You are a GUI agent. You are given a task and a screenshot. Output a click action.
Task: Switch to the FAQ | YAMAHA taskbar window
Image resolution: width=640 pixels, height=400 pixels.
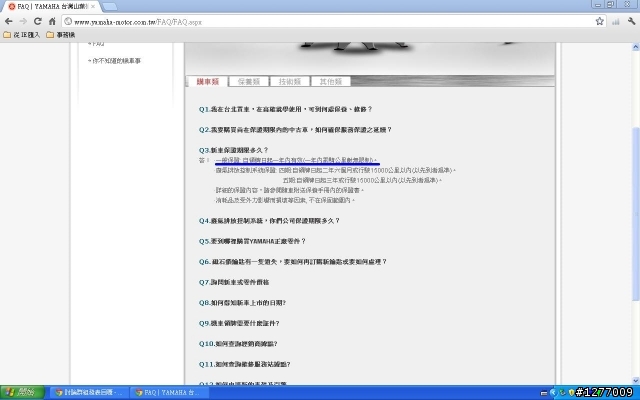[169, 393]
